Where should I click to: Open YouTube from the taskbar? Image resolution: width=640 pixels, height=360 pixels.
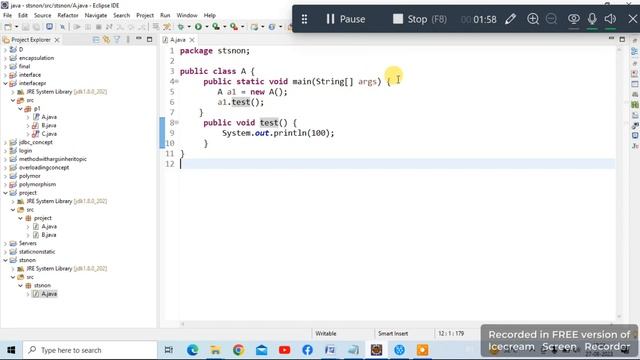coord(284,350)
